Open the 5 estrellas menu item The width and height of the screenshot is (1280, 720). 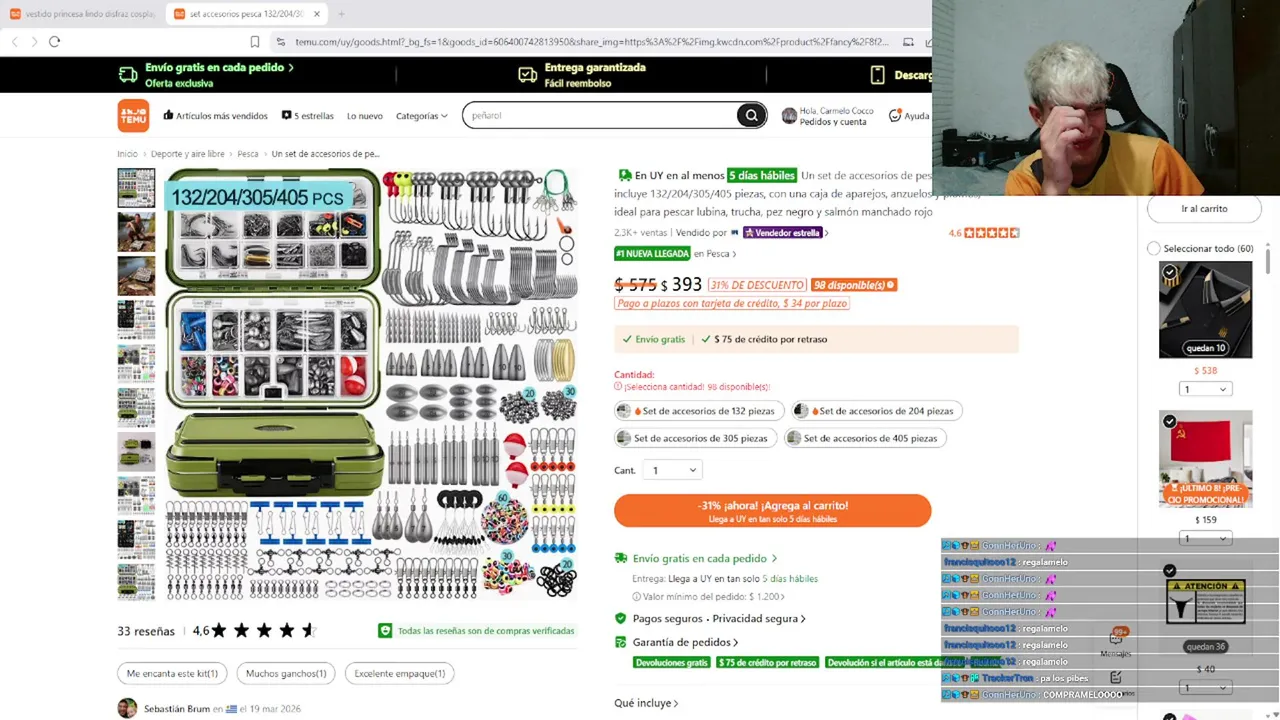pyautogui.click(x=307, y=116)
